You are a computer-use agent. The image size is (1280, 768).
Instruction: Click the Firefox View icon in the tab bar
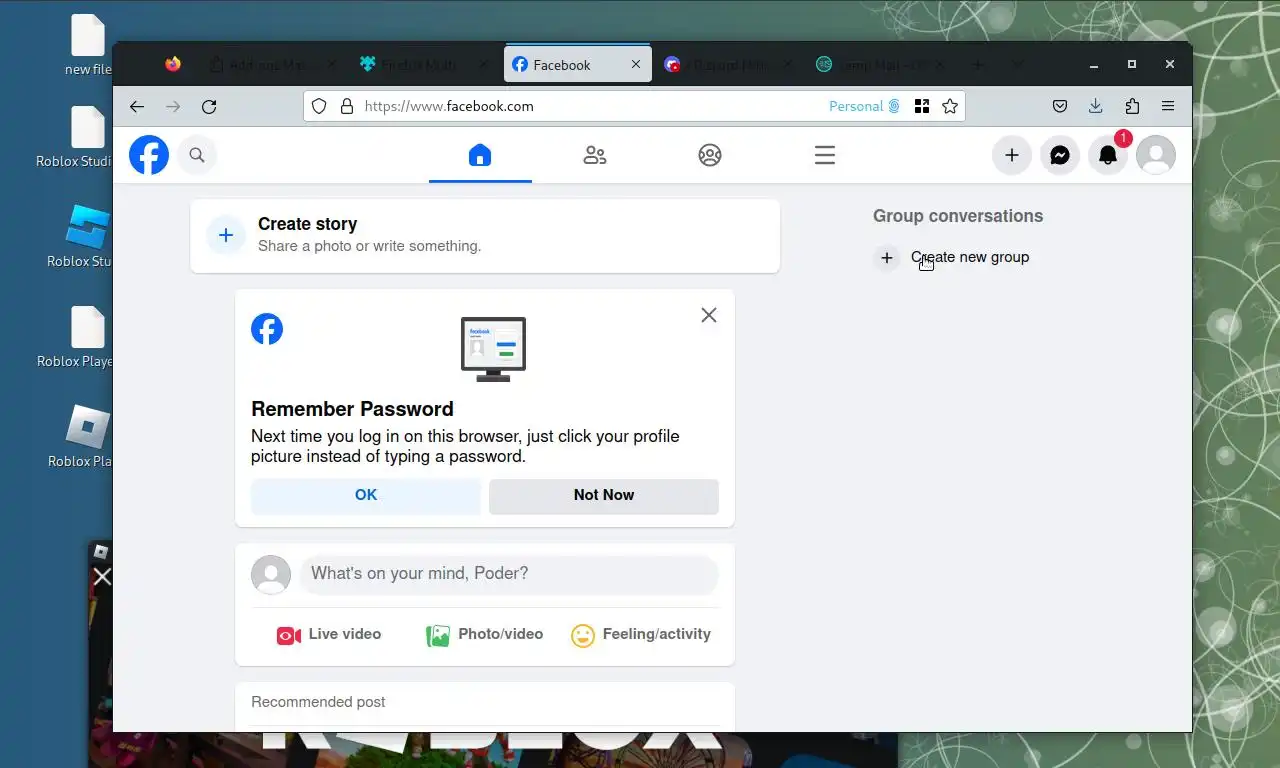173,65
